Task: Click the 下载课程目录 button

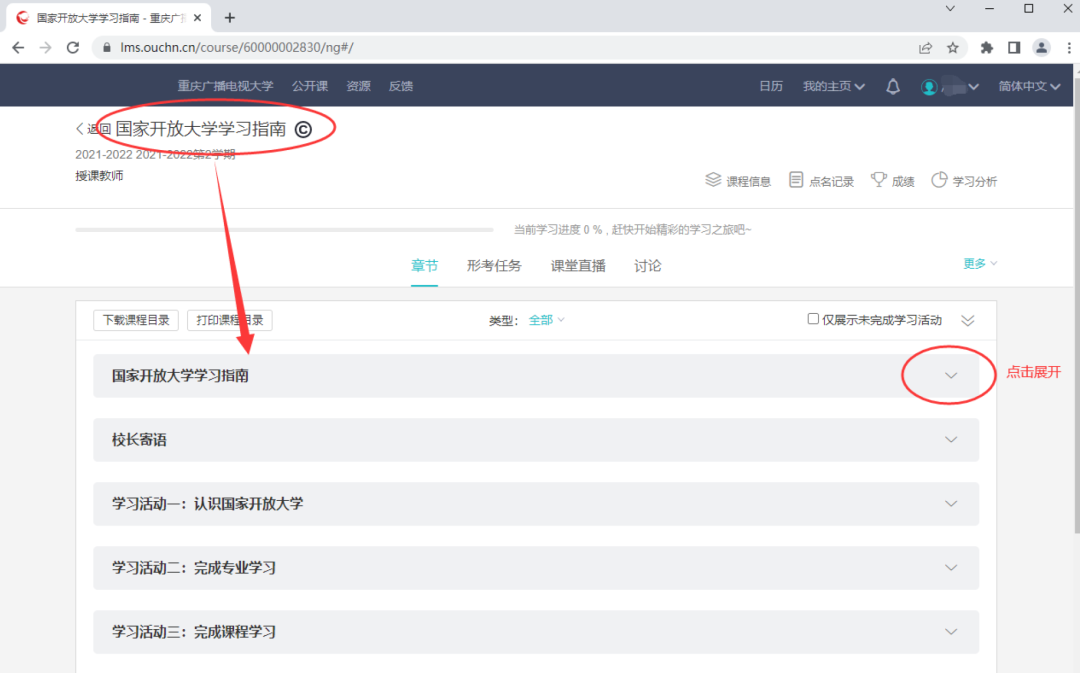Action: tap(136, 320)
